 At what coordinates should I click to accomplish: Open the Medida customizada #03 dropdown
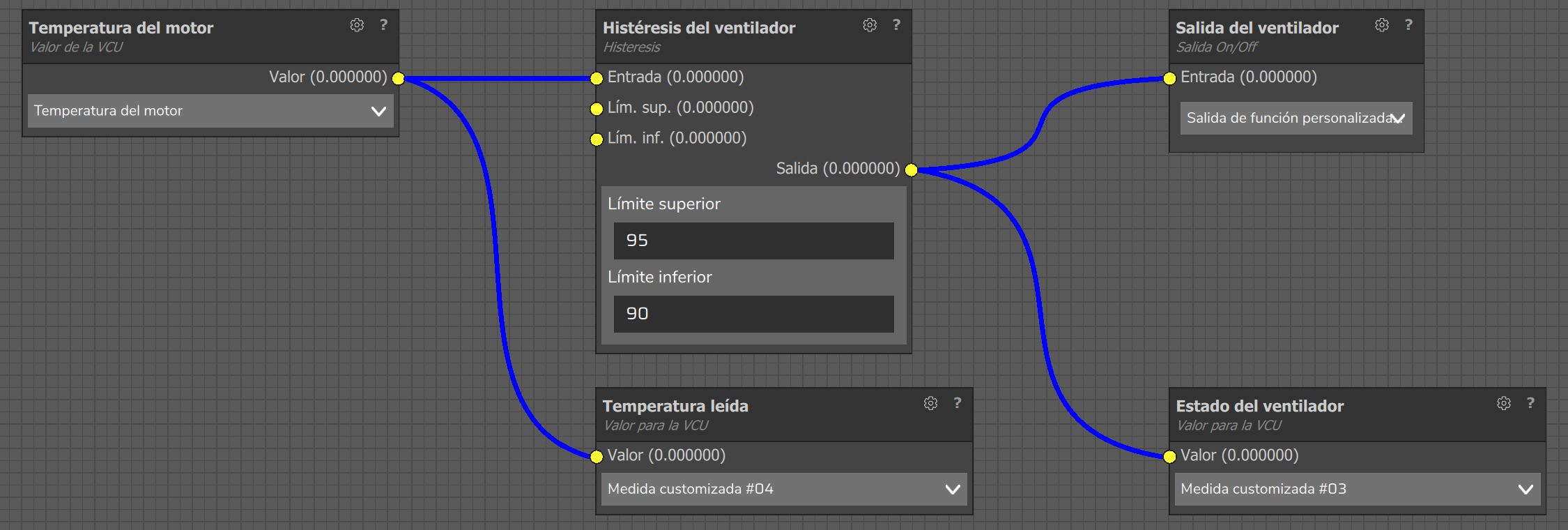coord(1357,489)
